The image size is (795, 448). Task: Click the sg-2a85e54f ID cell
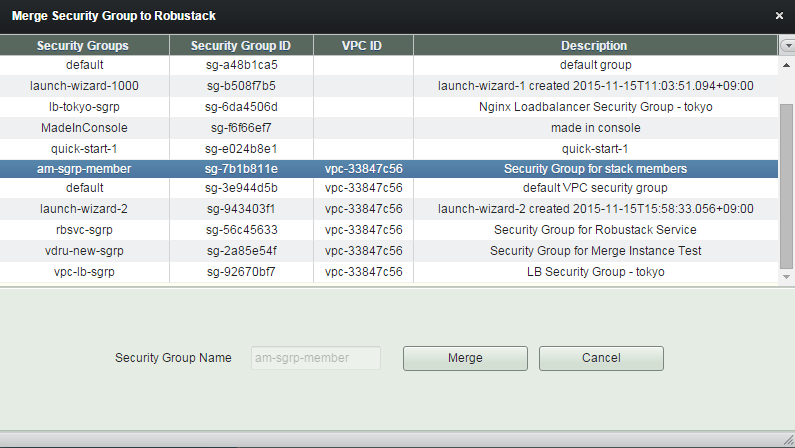pyautogui.click(x=241, y=251)
